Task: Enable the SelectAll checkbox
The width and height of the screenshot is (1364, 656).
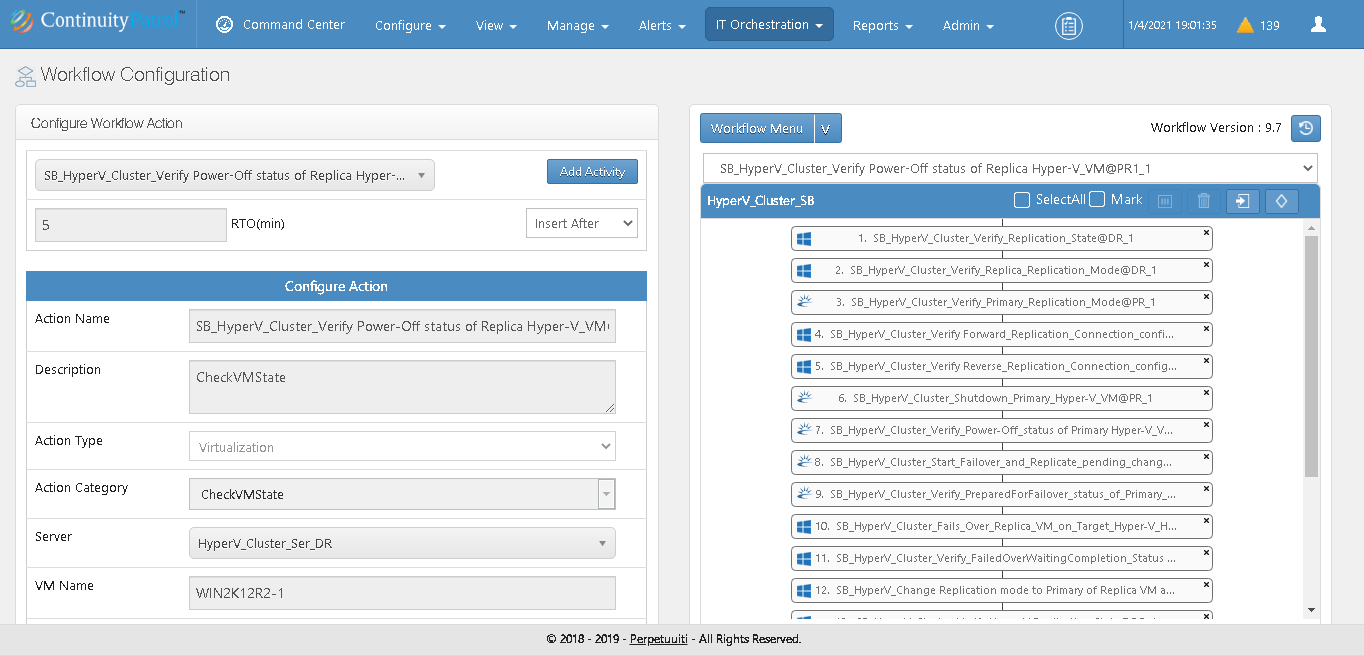Action: pos(1021,200)
